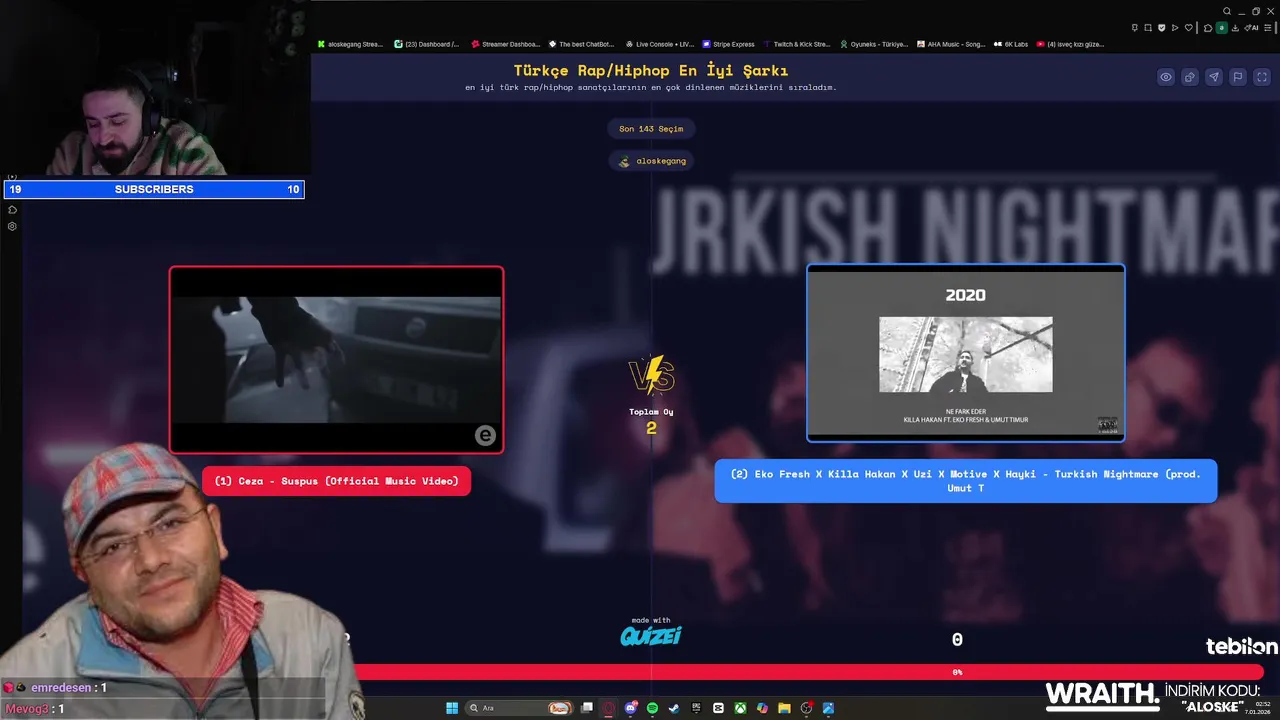Open the Stripe Express bookmark
1280x720 pixels.
[x=728, y=44]
